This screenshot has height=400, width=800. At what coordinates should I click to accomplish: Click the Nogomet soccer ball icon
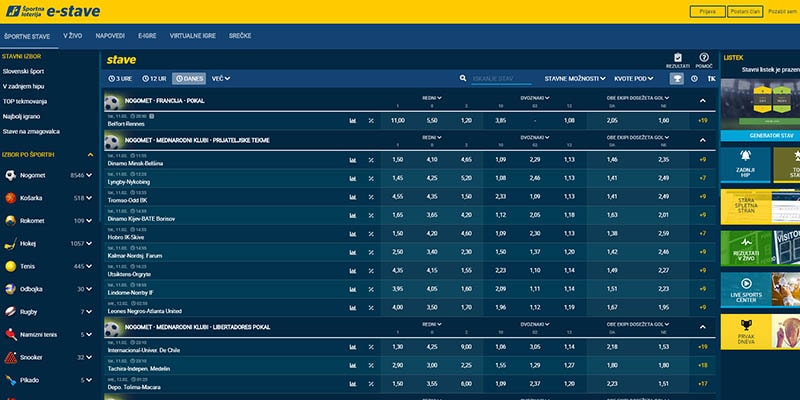tap(11, 175)
